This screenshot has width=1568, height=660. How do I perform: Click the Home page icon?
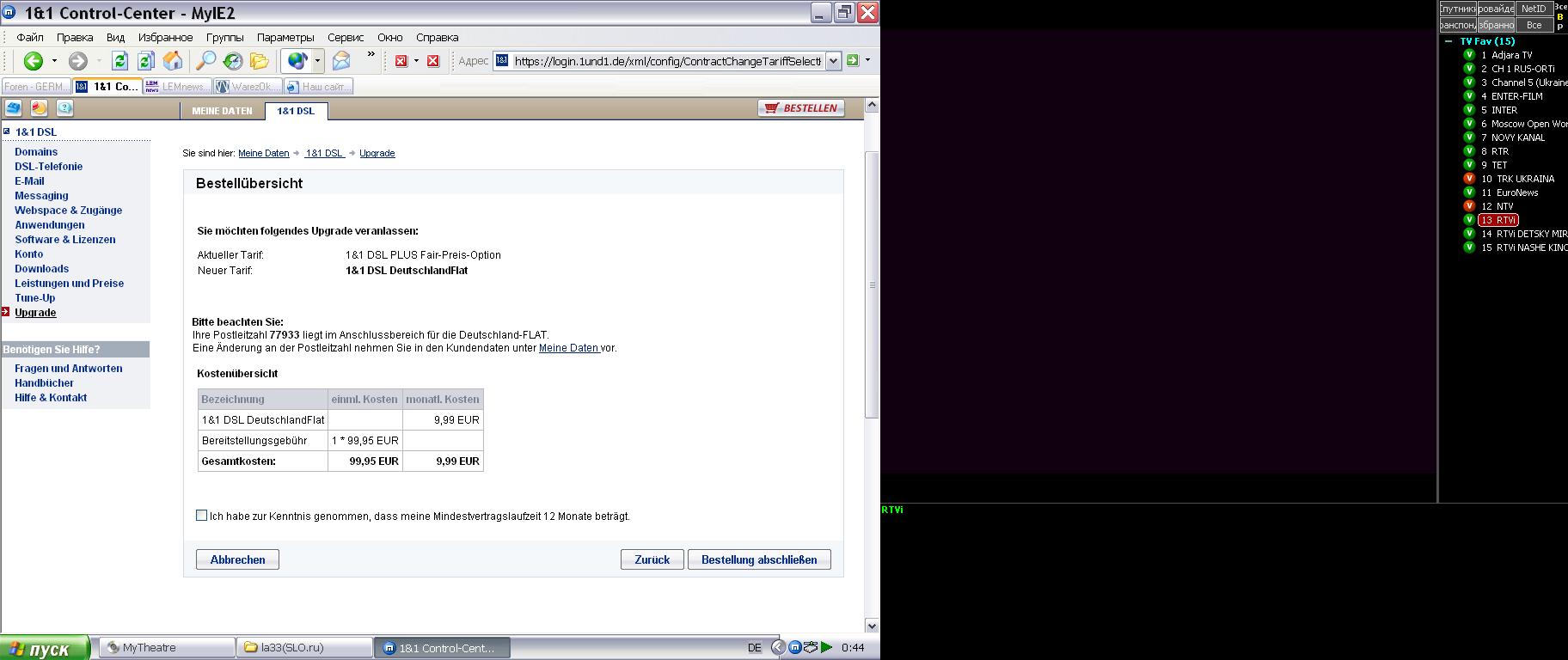[x=173, y=61]
